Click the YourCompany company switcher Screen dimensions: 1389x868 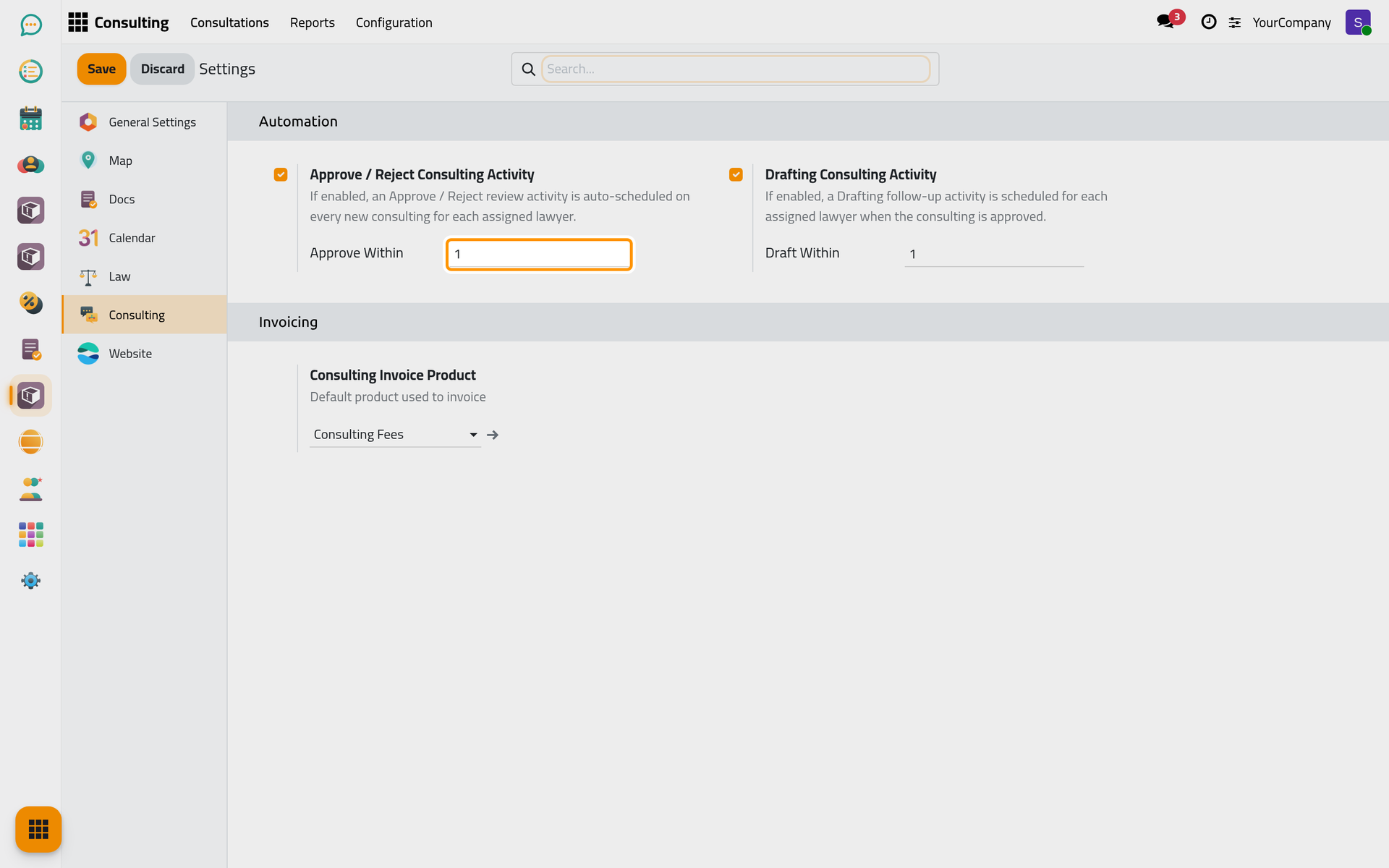point(1291,22)
